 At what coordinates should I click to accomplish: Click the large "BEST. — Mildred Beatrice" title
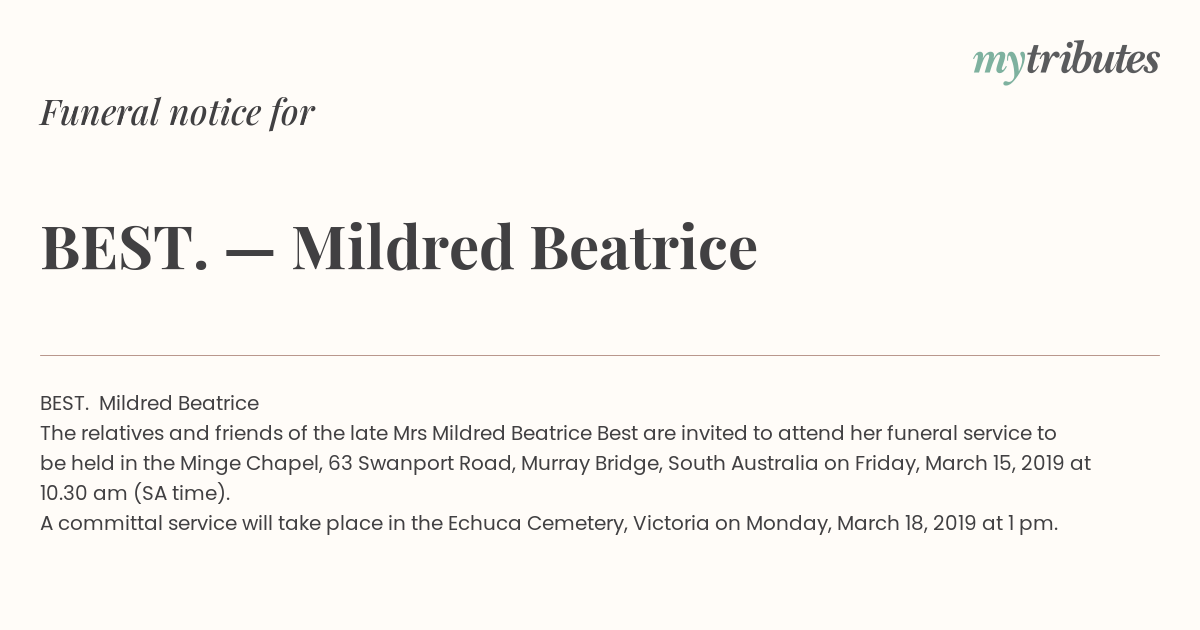[399, 247]
